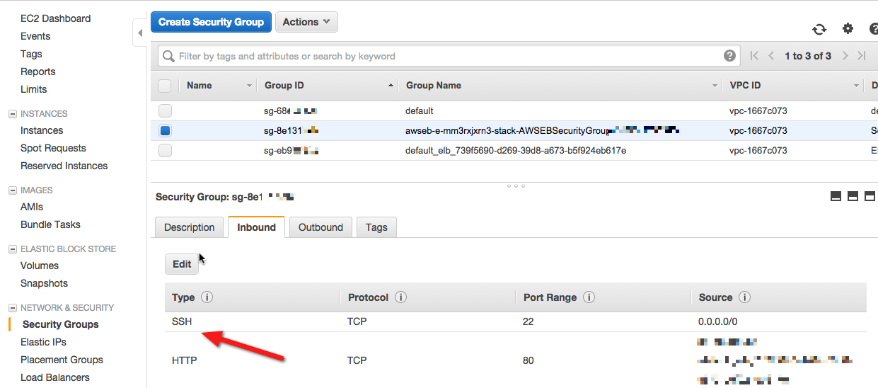Screen dimensions: 878x388
Task: Click the SSH rule type cell
Action: coord(183,322)
